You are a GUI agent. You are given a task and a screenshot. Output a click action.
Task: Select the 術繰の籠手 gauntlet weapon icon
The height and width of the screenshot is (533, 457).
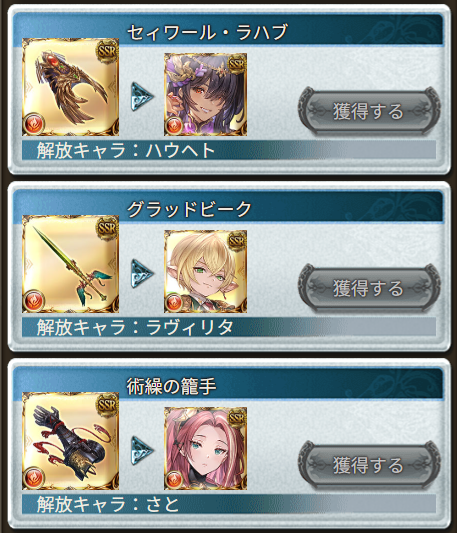(x=70, y=441)
